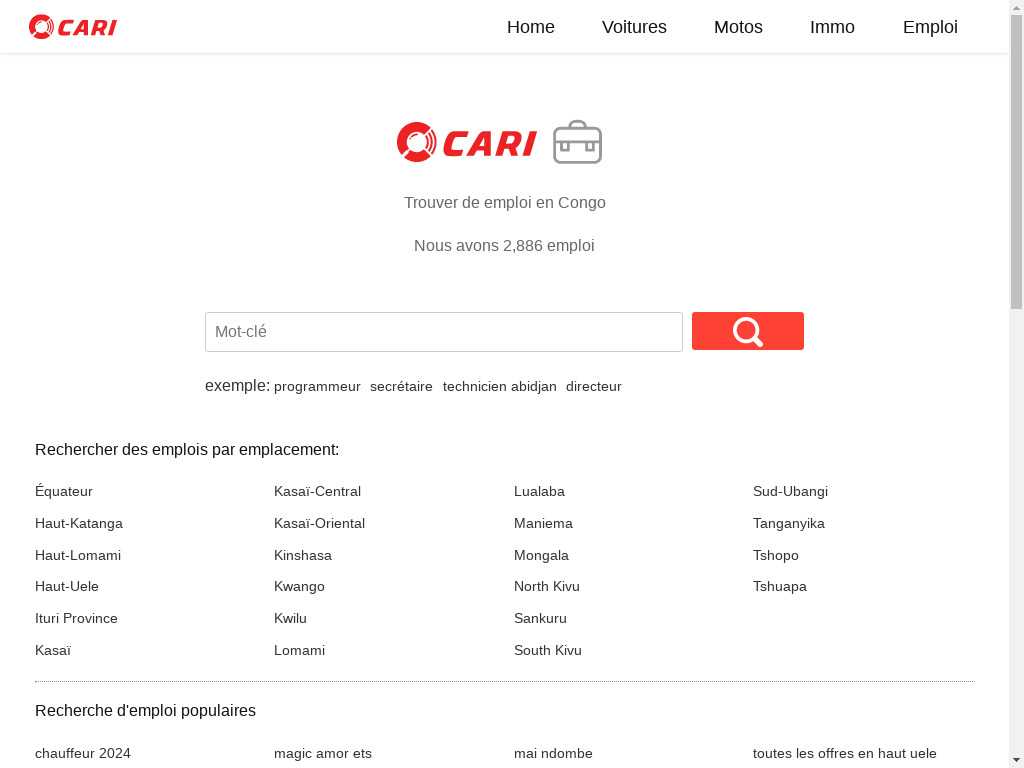Open the Sud-Ubangi location link
The width and height of the screenshot is (1024, 768).
coord(790,491)
